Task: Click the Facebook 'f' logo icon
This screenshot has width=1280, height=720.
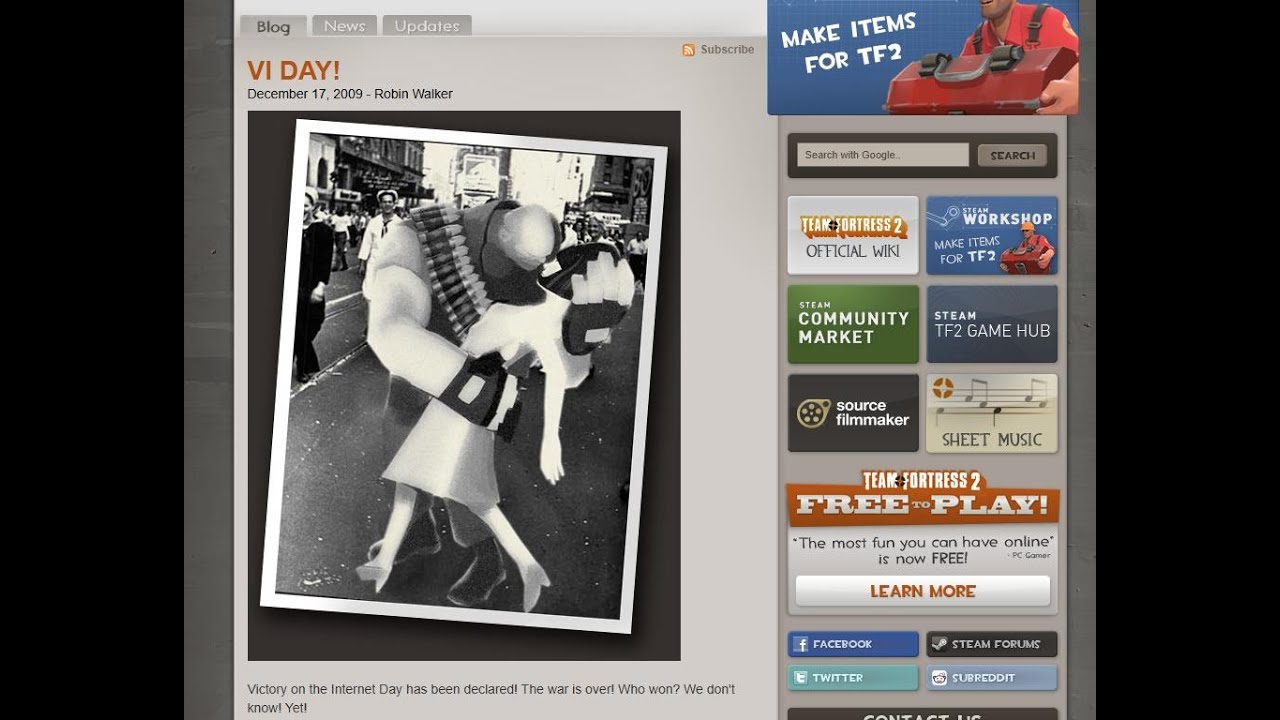Action: [800, 644]
